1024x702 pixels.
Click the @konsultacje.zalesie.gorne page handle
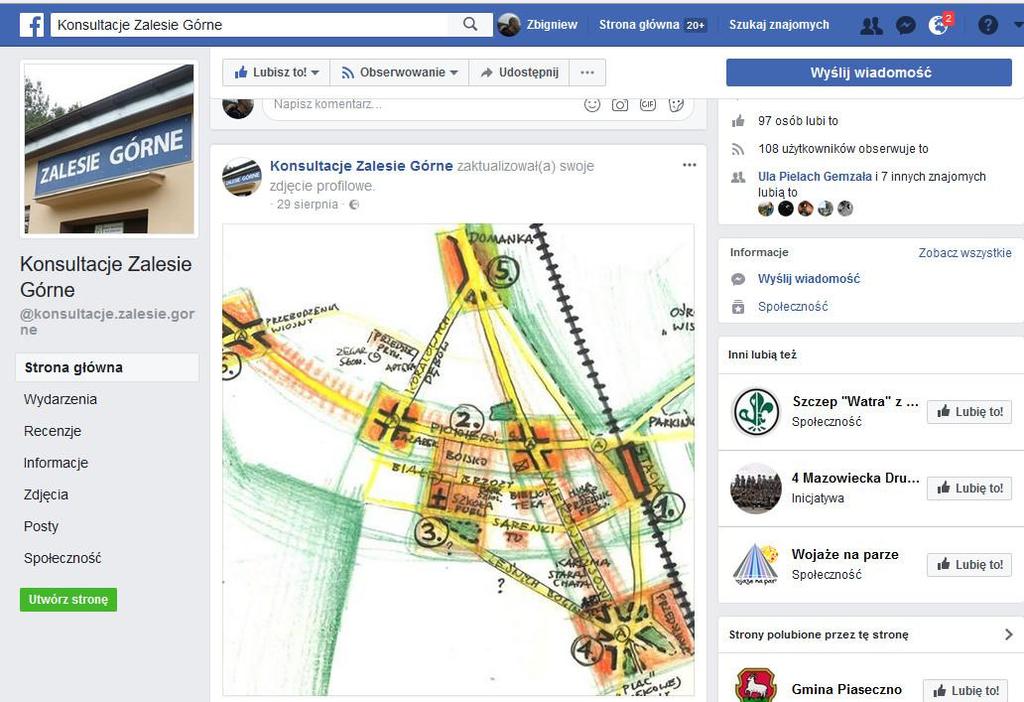[x=107, y=321]
